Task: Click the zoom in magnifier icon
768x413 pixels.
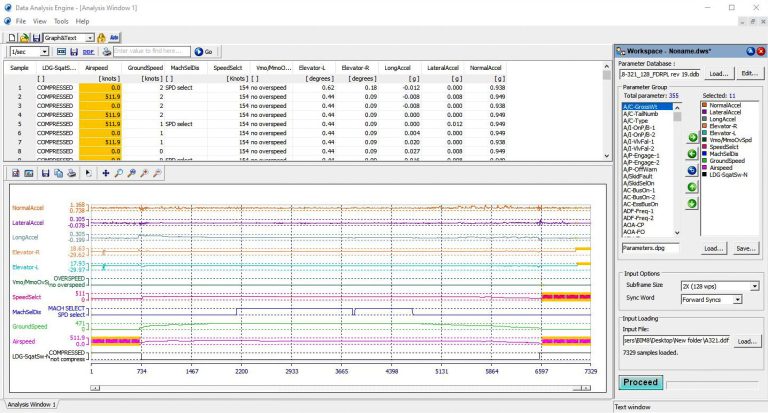Action: (144, 173)
